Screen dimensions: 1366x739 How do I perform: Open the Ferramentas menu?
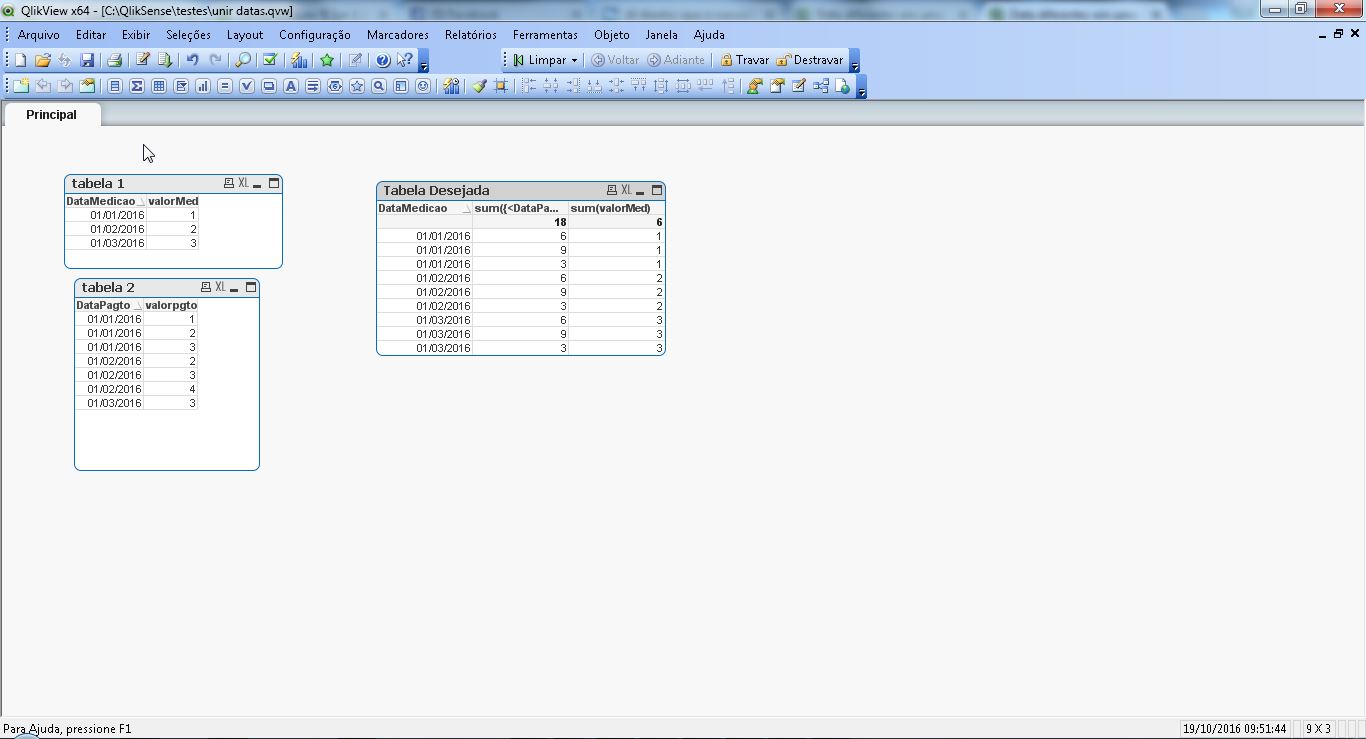(545, 35)
